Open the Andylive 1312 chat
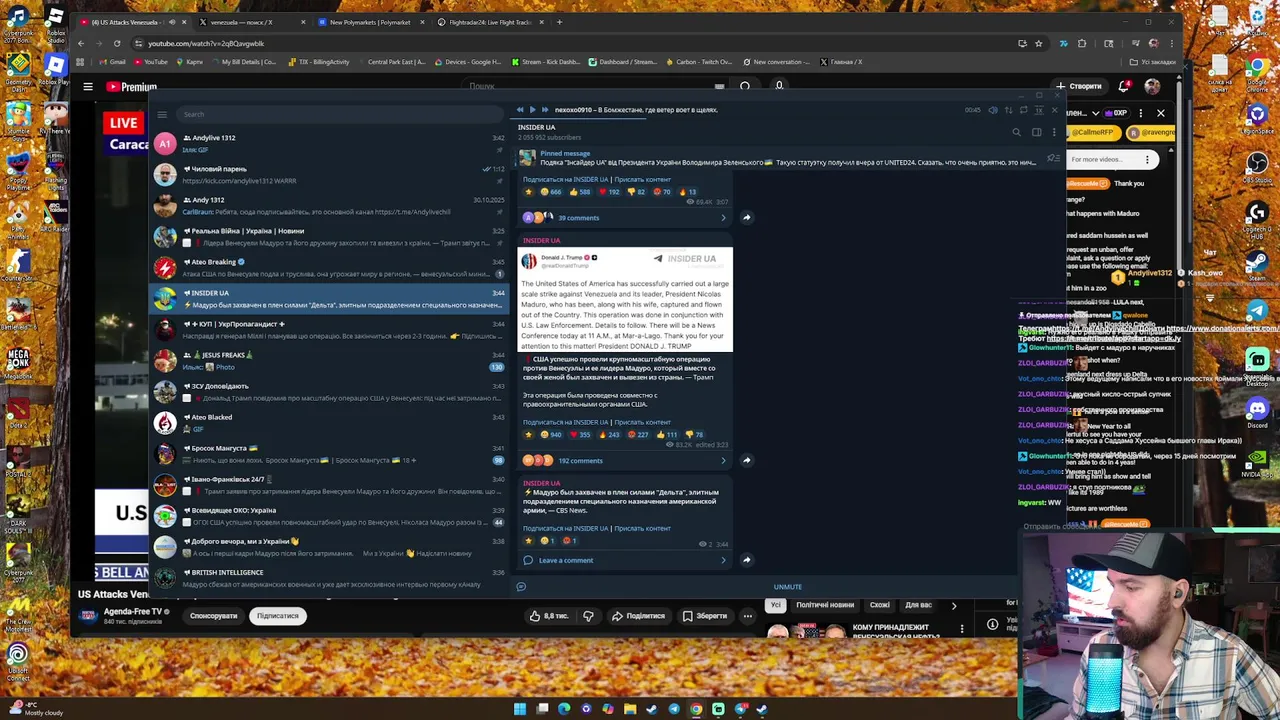Screen dimensions: 1280x720 pos(330,144)
